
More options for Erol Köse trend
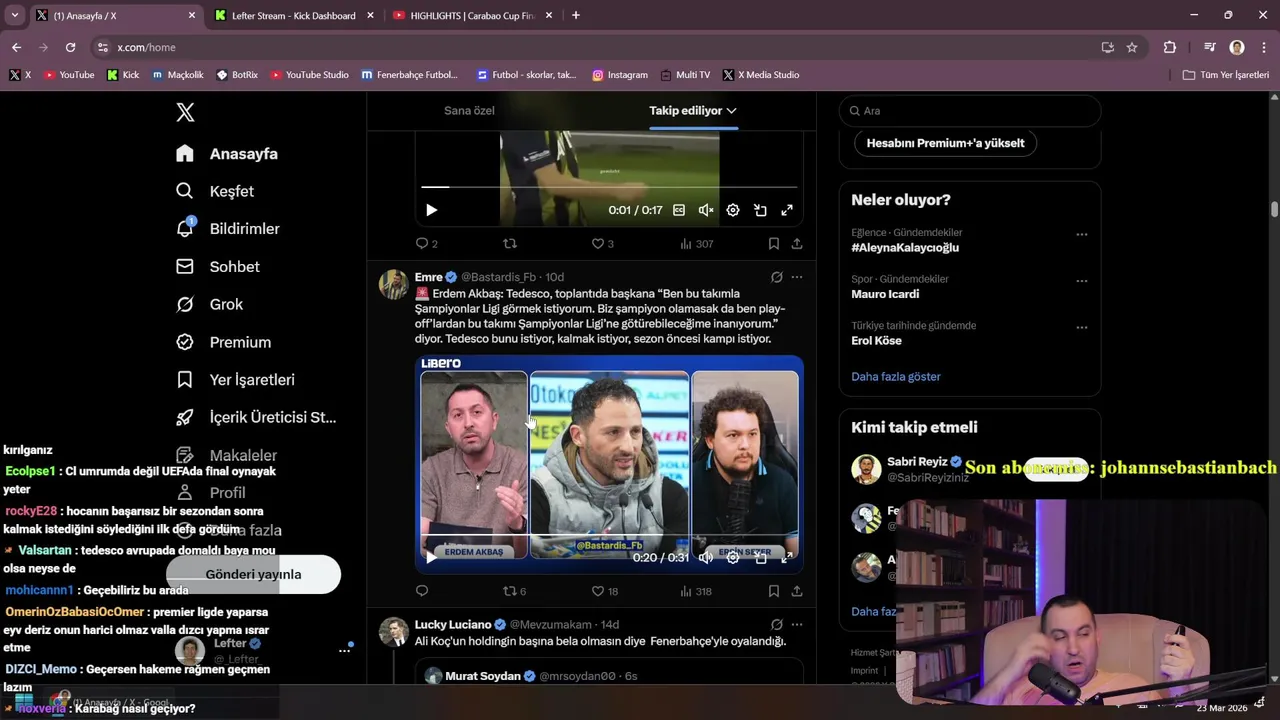point(1081,327)
